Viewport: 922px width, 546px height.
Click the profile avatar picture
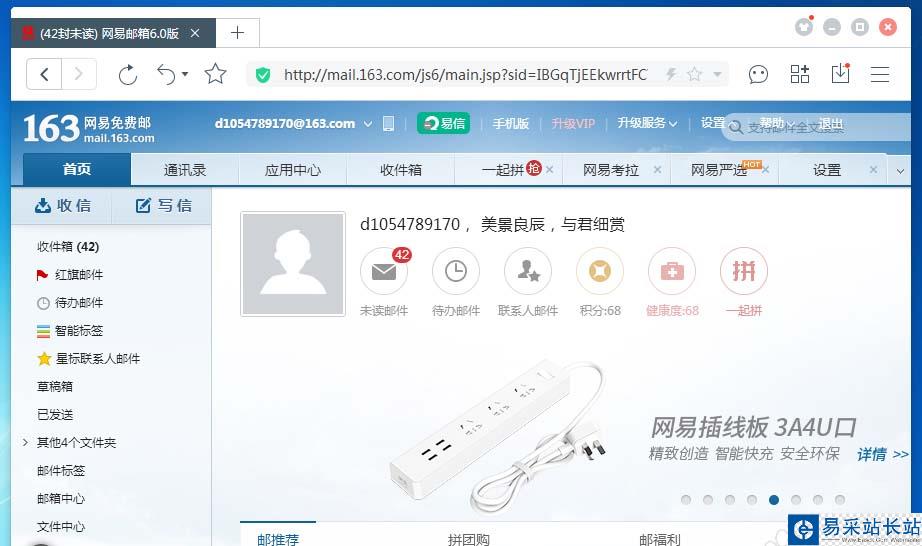[293, 264]
